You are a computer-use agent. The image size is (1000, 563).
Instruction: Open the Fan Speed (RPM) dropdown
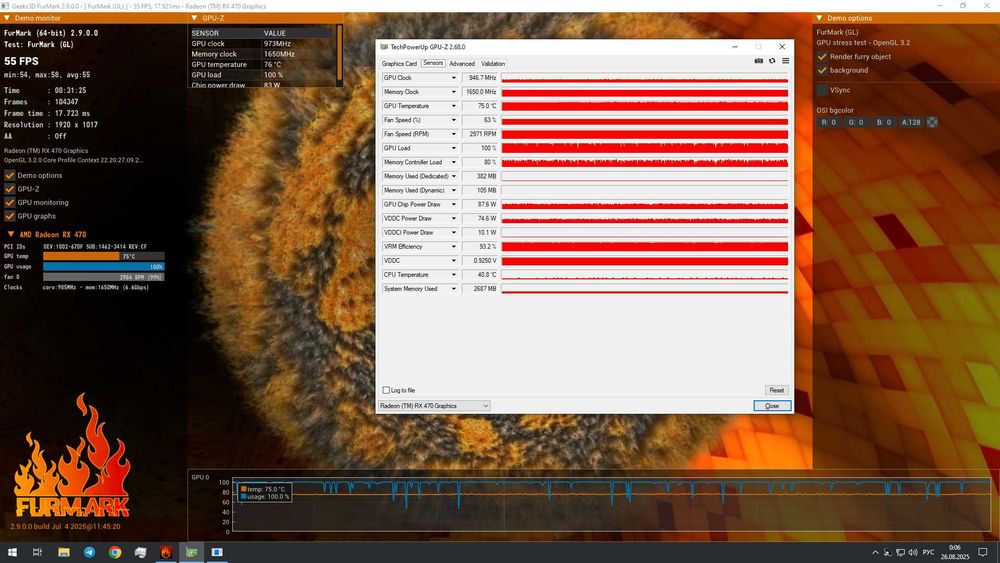[x=454, y=134]
